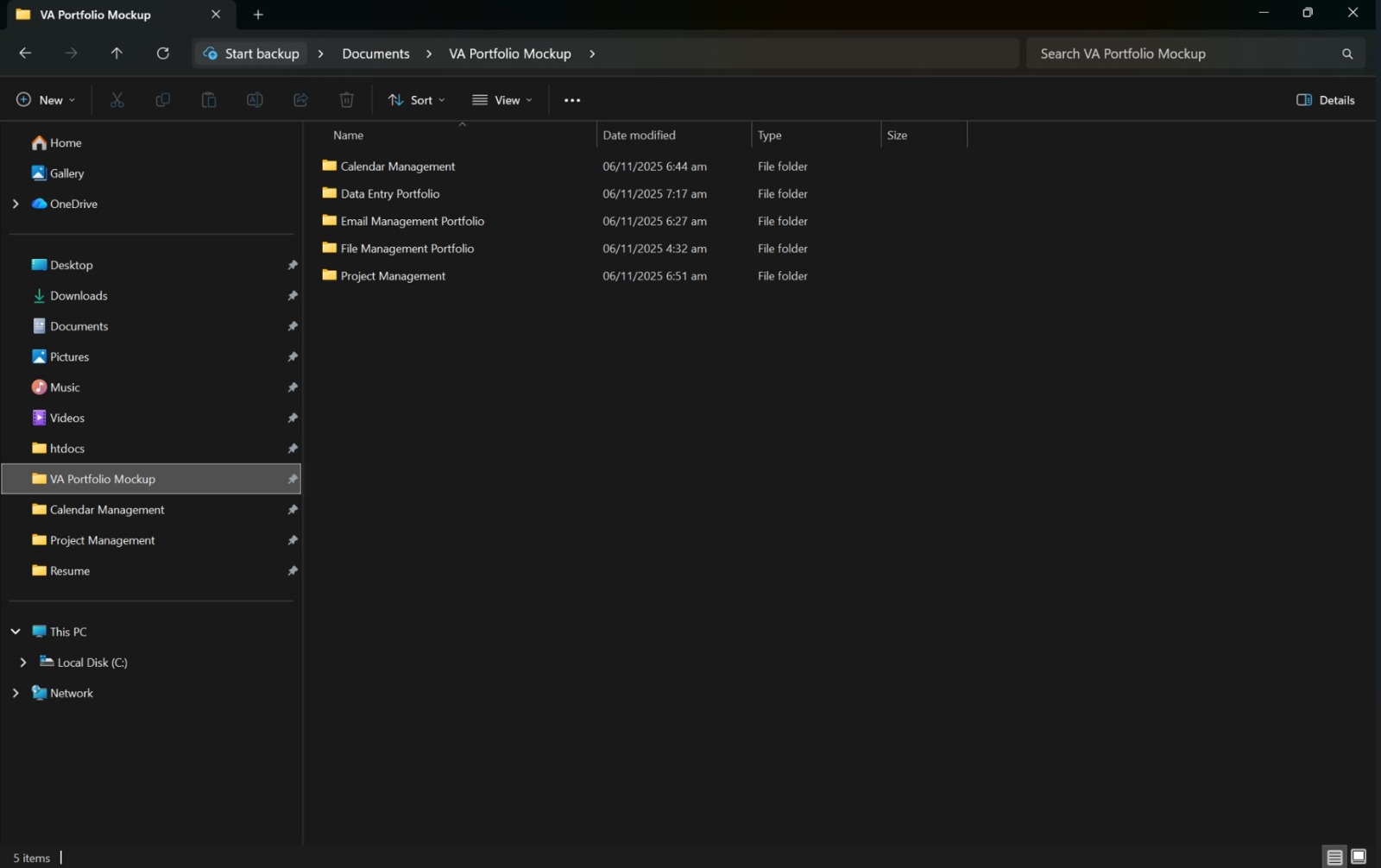Viewport: 1381px width, 868px height.
Task: Click the Delete trash icon
Action: tap(347, 100)
